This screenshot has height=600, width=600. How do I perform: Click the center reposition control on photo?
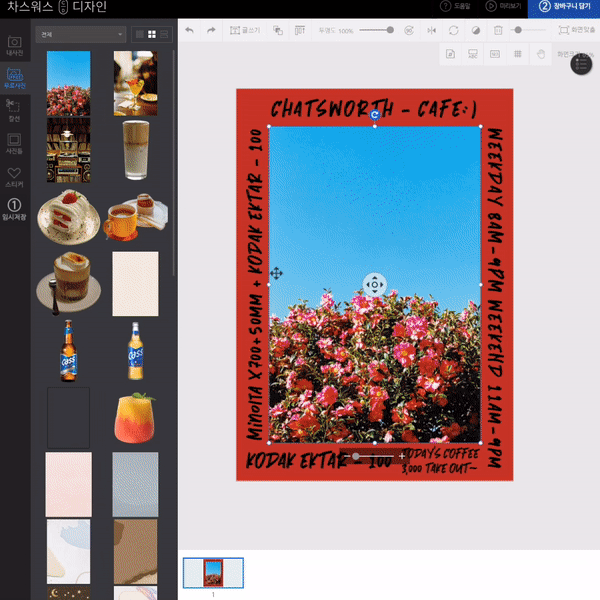pos(375,285)
